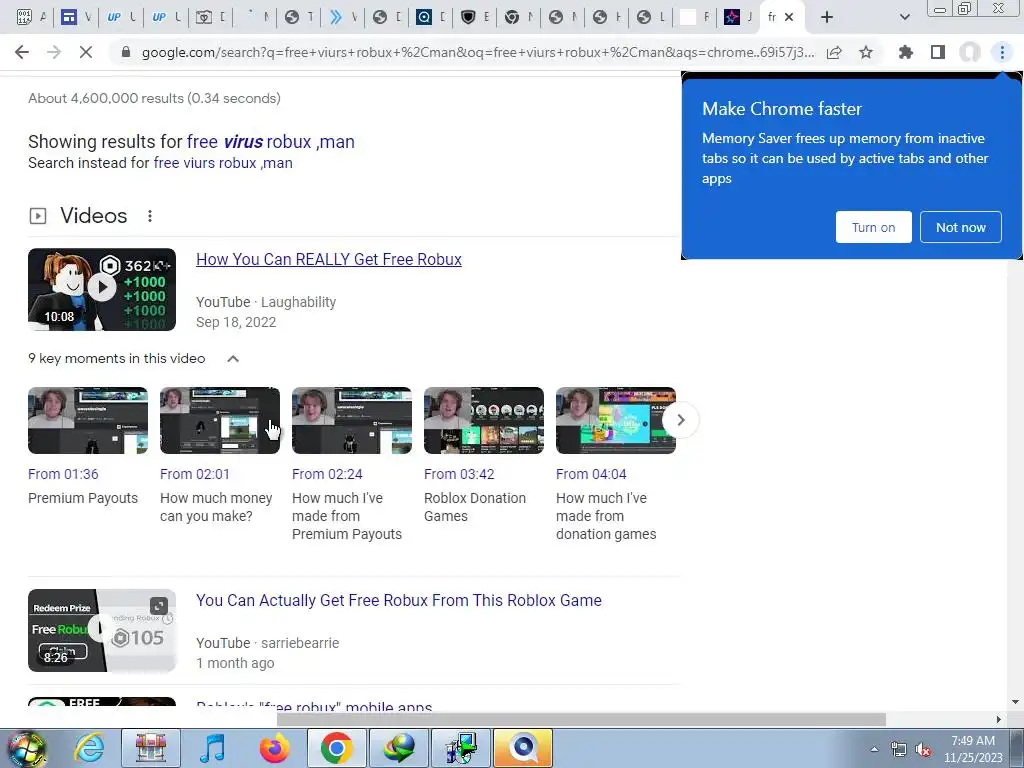Viewport: 1024px width, 768px height.
Task: Go back to the previous page
Action: pyautogui.click(x=22, y=52)
